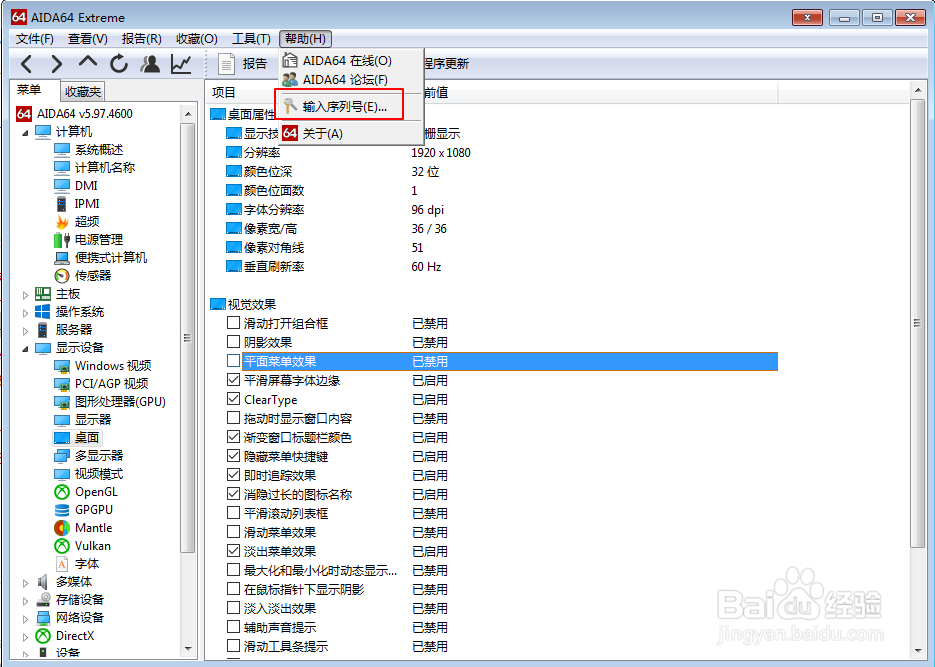Image resolution: width=935 pixels, height=667 pixels.
Task: Uncheck the 渐变窗口标题栏颜色 checkbox
Action: (x=233, y=437)
